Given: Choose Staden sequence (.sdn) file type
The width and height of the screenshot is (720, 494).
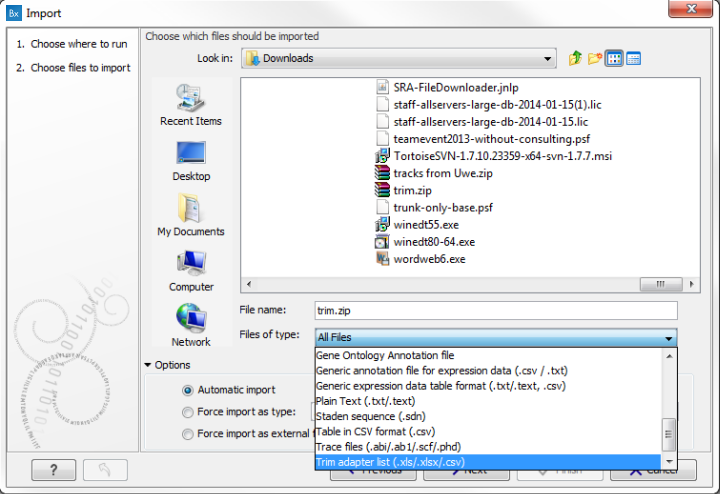Looking at the screenshot, I should point(488,416).
